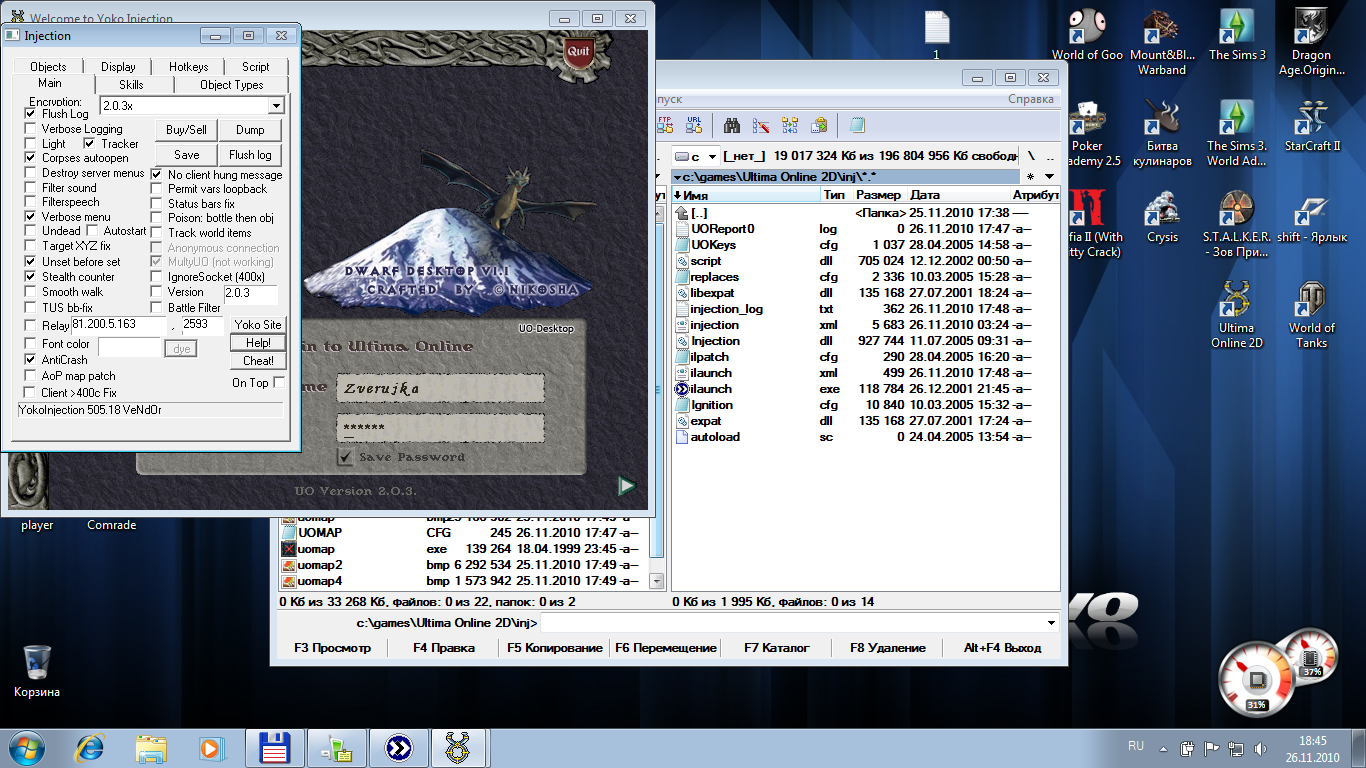Open World of Goo desktop shortcut
1366x768 pixels.
(x=1087, y=35)
